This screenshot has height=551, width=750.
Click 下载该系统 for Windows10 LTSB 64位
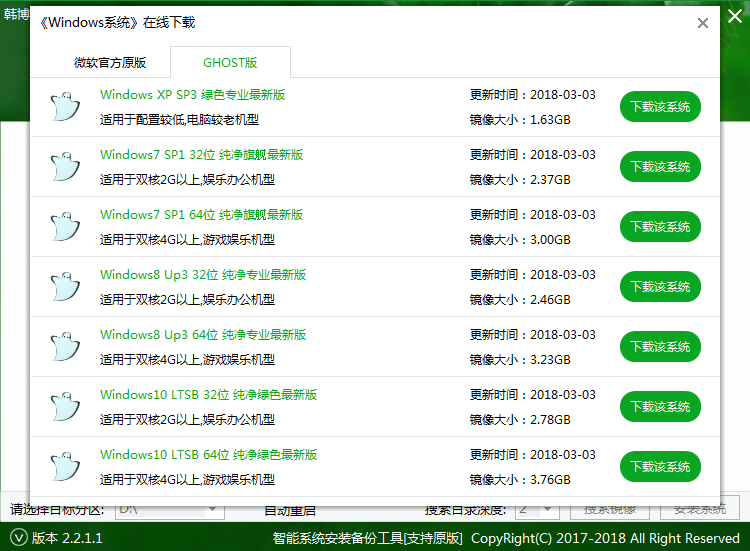click(660, 467)
